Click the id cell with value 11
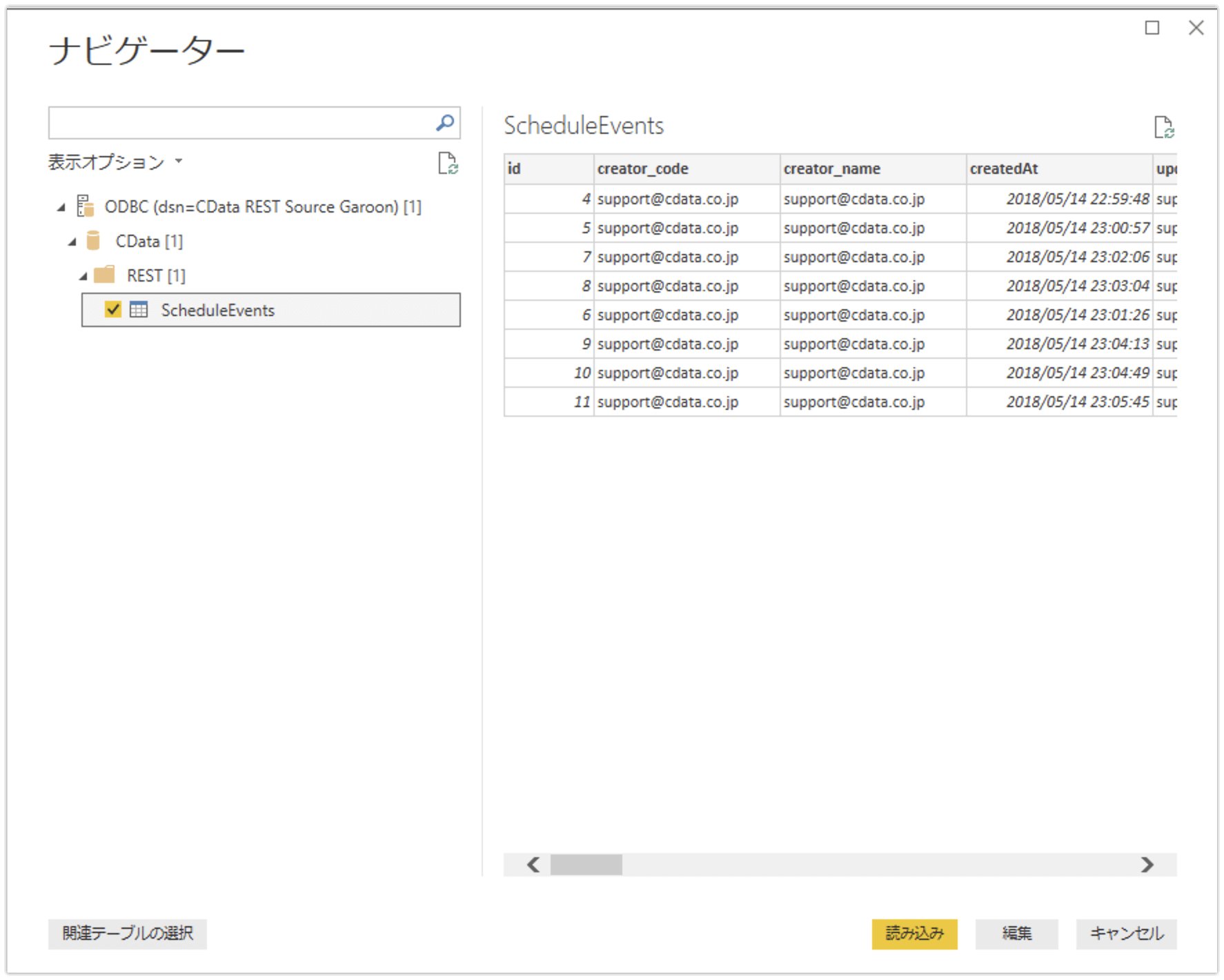 (x=549, y=402)
